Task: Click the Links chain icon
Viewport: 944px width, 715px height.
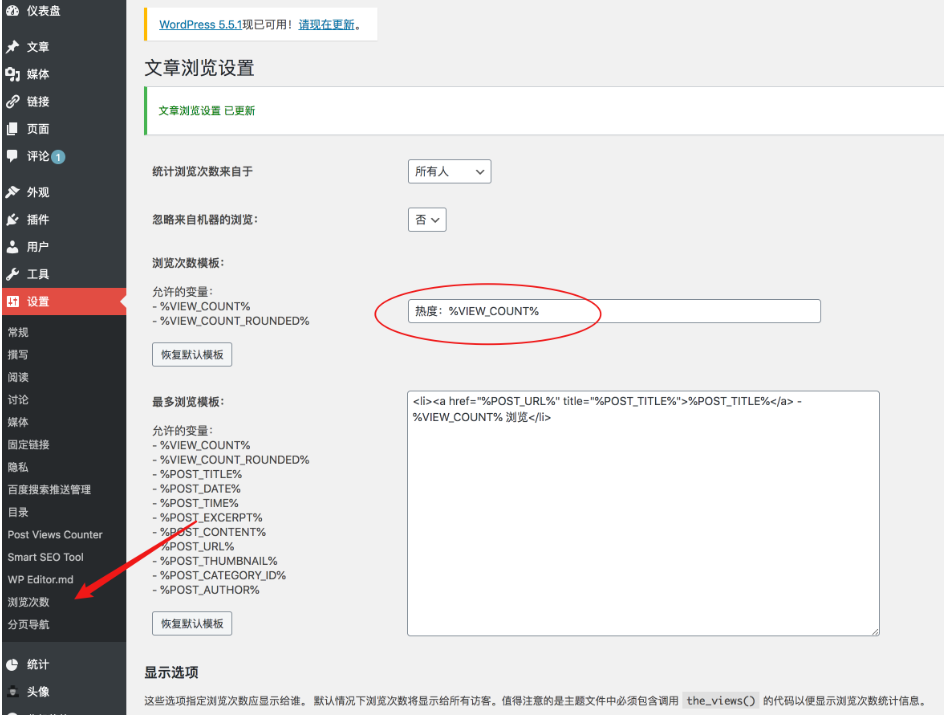Action: coord(13,102)
